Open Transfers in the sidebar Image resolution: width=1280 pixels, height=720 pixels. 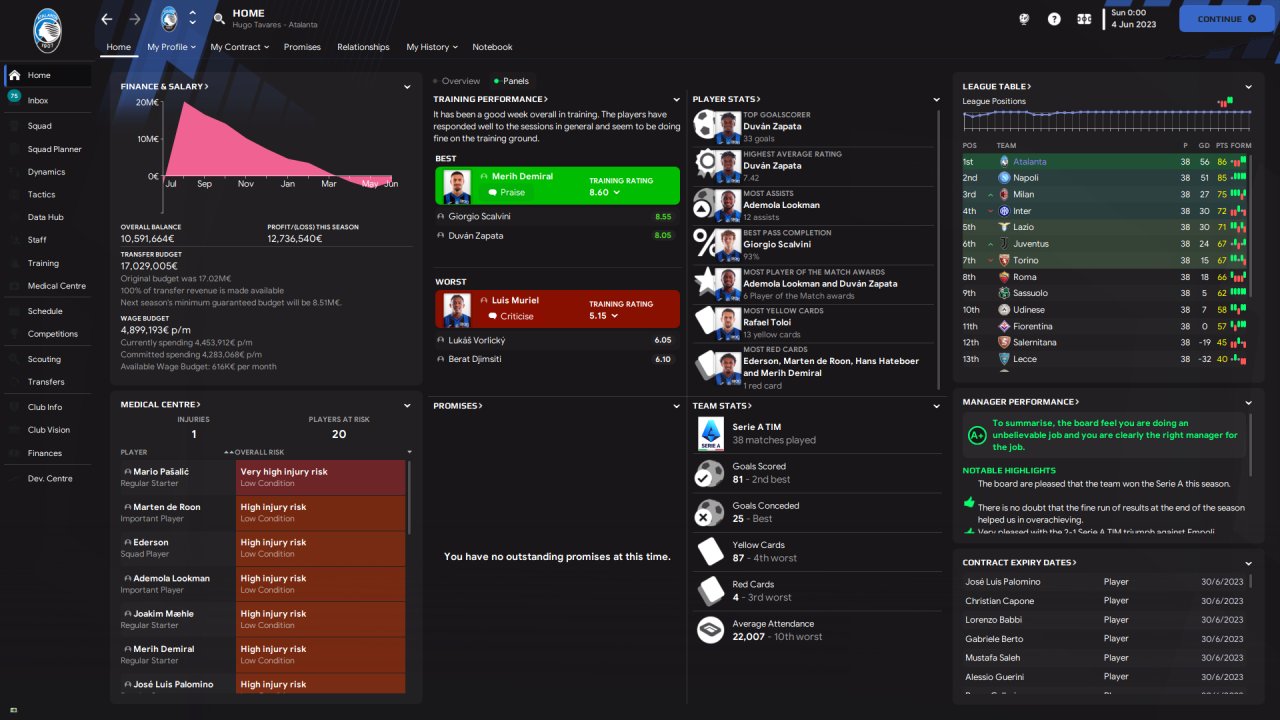[46, 381]
